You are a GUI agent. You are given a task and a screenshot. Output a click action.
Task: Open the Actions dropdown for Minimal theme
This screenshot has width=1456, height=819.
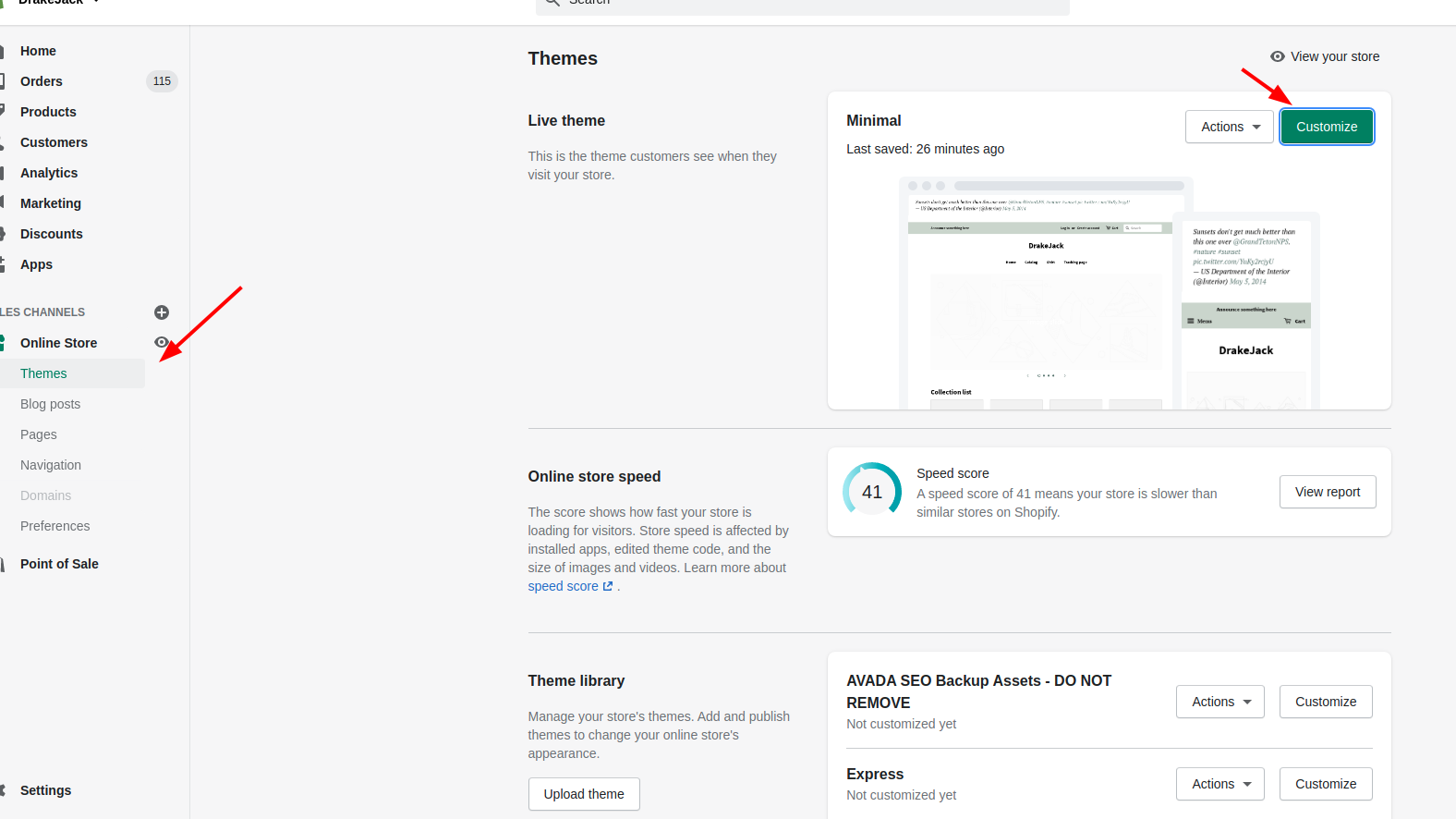click(1229, 127)
